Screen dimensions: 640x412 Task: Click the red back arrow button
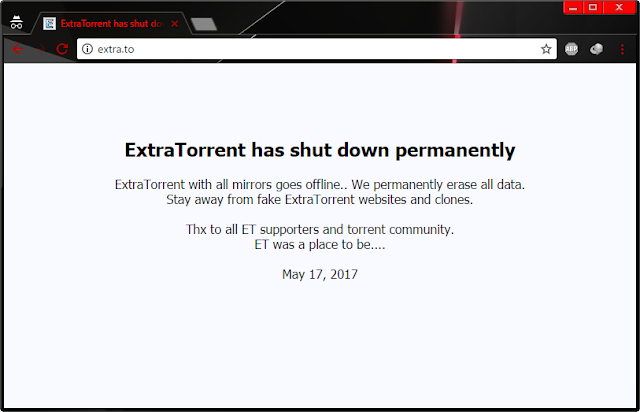18,49
